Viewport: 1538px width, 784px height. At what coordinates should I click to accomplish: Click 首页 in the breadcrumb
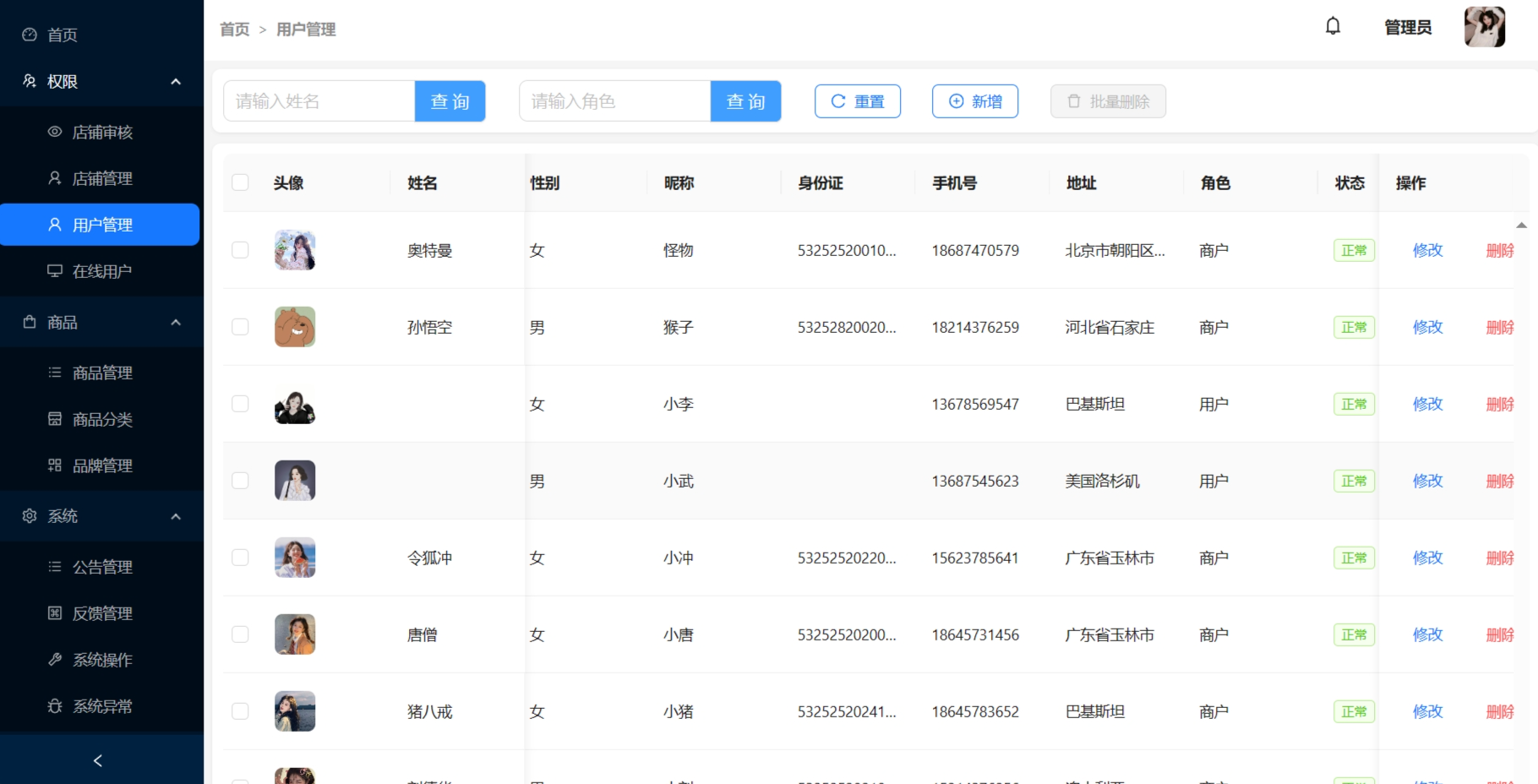(x=235, y=30)
